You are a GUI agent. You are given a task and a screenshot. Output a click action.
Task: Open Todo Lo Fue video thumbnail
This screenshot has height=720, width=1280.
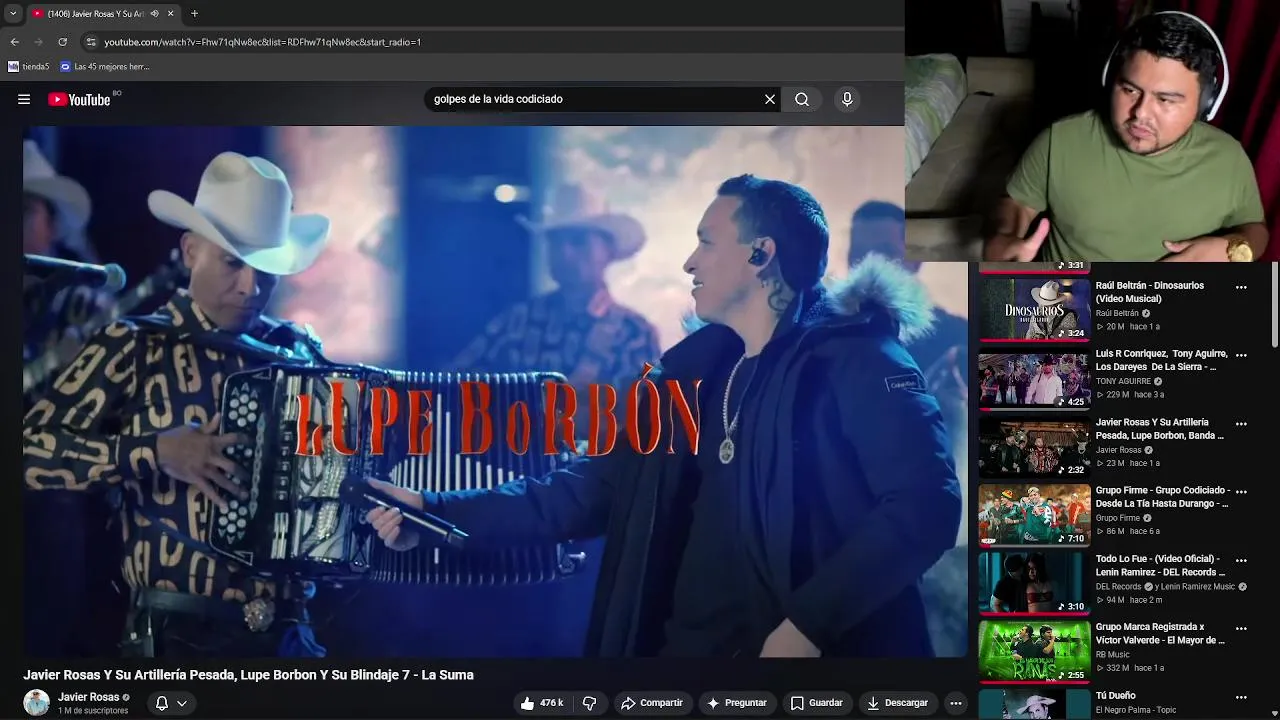click(x=1034, y=583)
